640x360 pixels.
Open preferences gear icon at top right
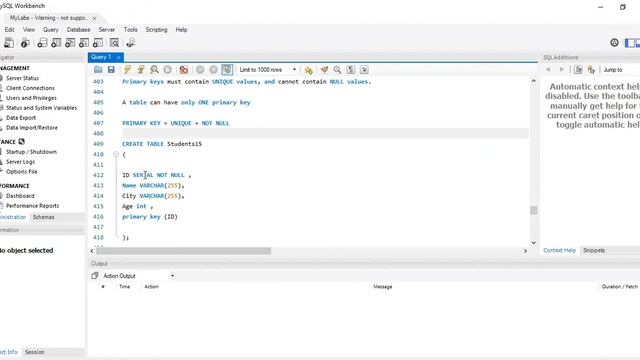614,42
